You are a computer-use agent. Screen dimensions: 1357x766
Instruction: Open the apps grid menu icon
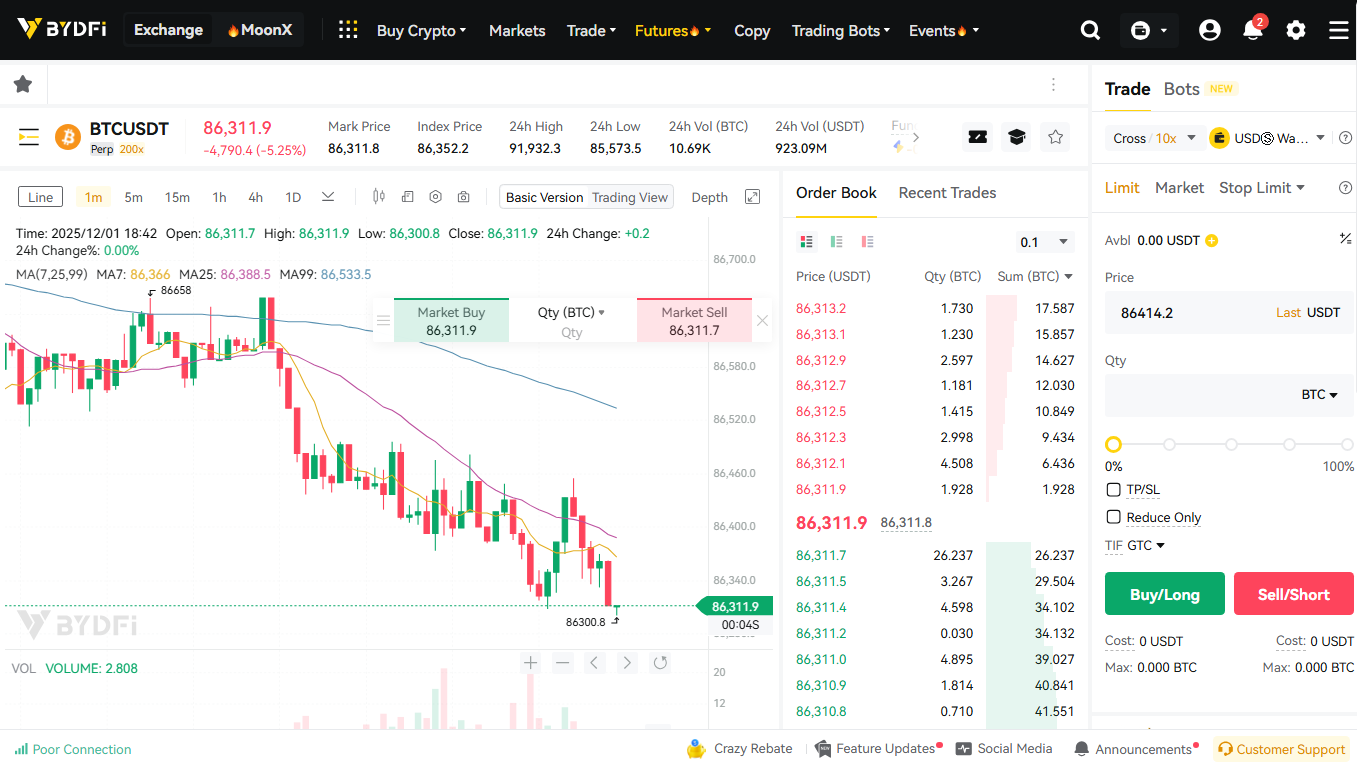click(347, 30)
